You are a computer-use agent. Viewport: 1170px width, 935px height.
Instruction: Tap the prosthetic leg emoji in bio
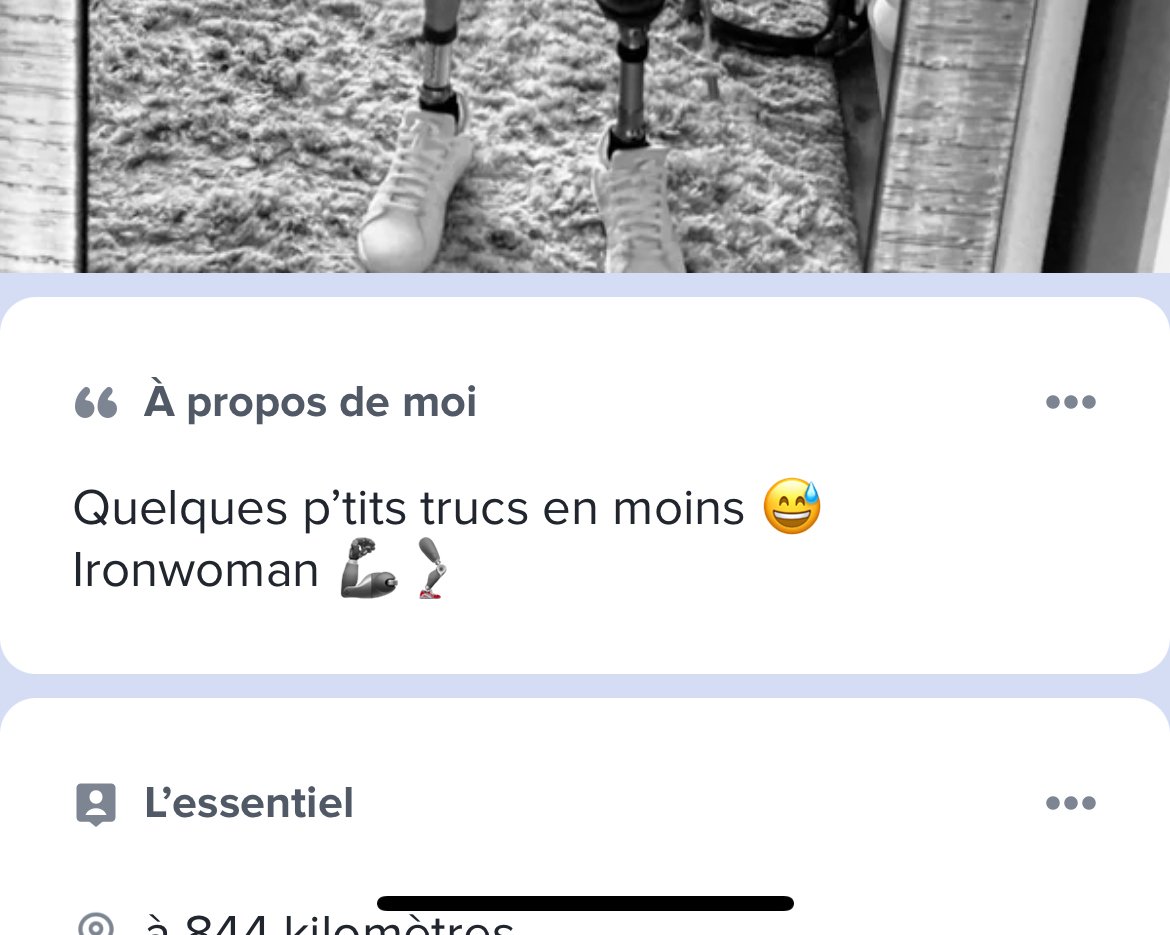[x=431, y=568]
